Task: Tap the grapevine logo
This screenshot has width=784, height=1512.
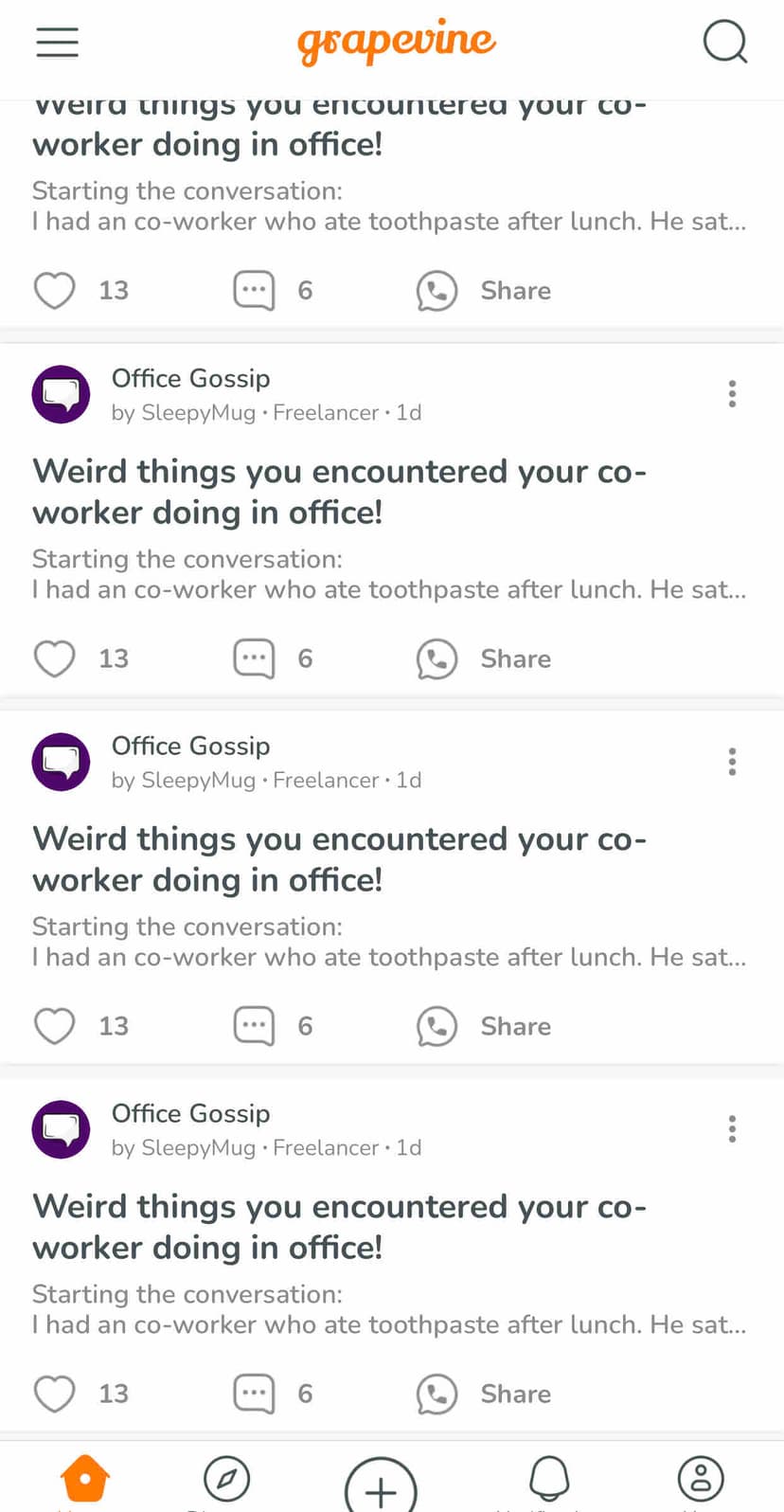Action: click(x=396, y=43)
